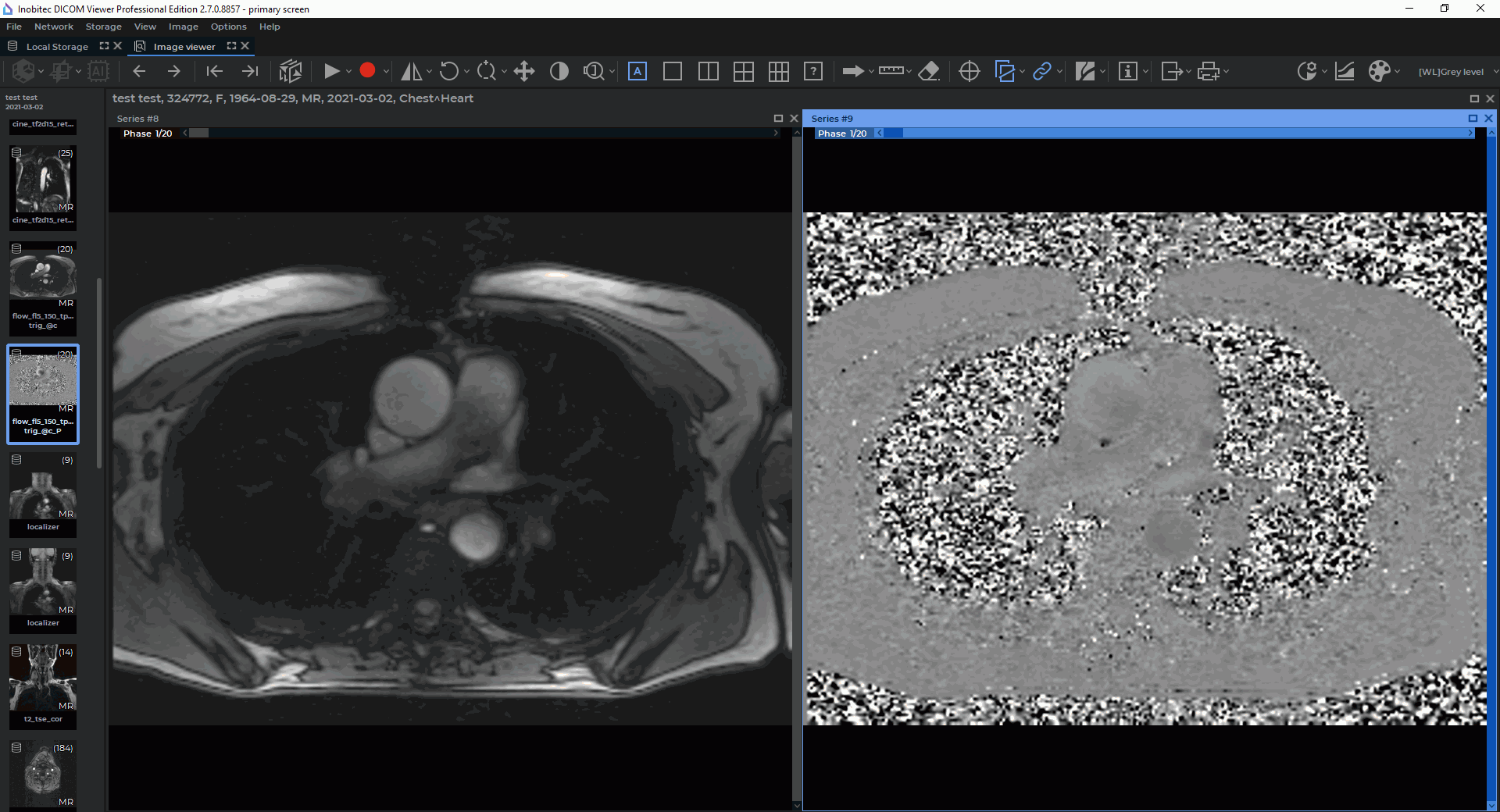Select the rotate image tool
Screen dimensions: 1500x812
point(448,71)
